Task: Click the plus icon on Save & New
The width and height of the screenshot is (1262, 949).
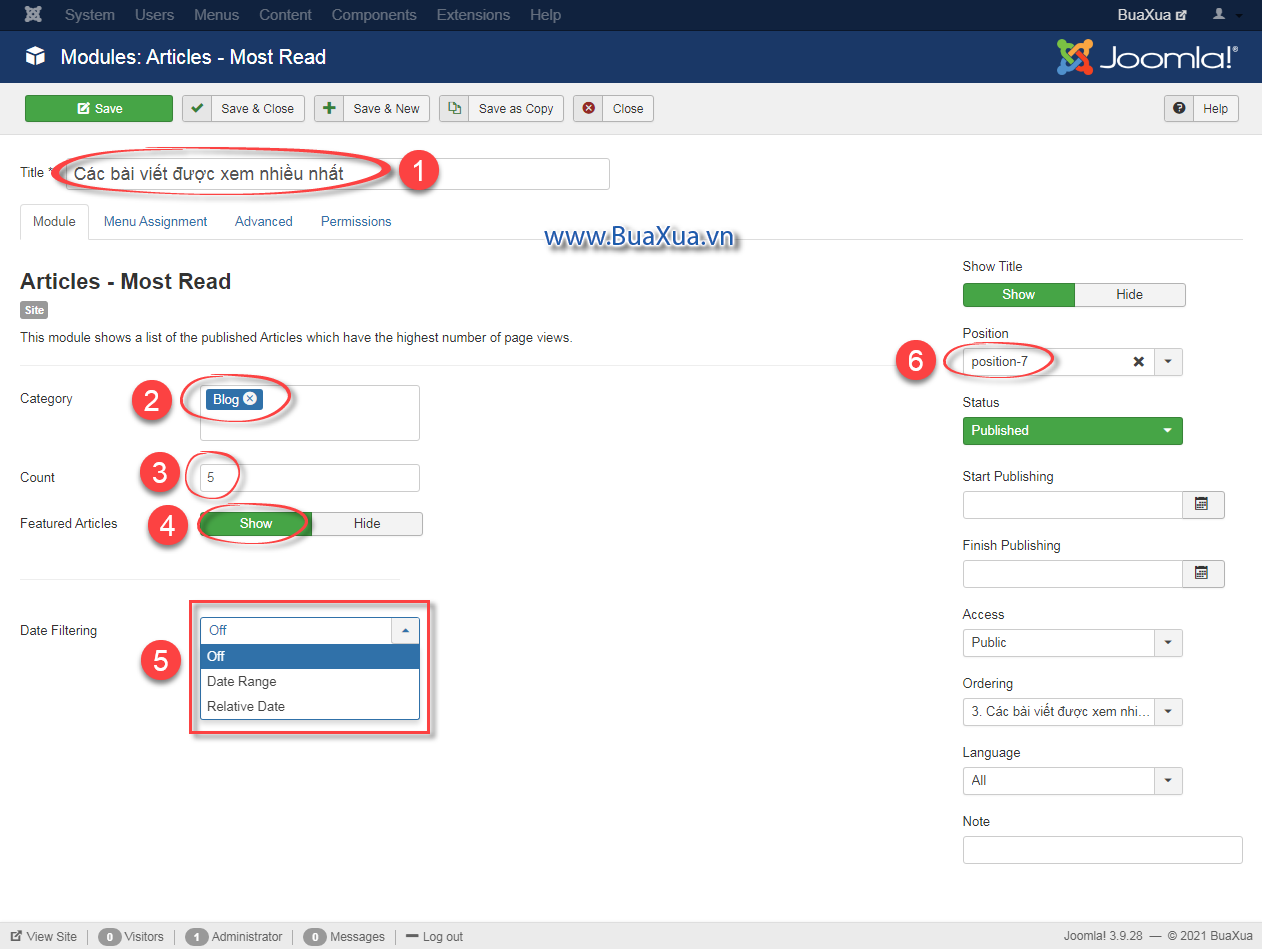Action: click(329, 108)
